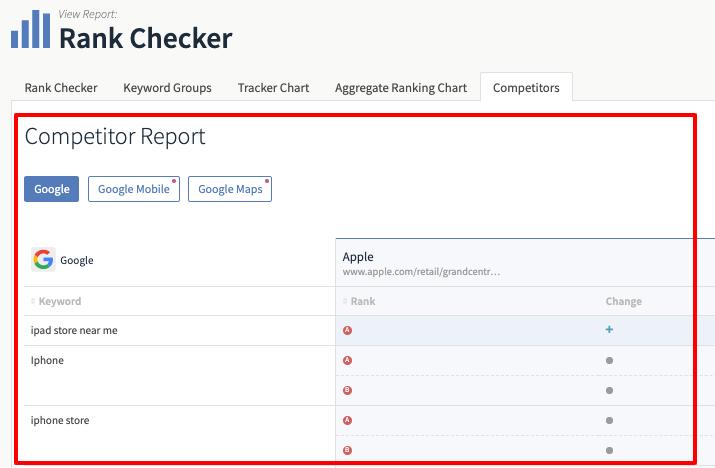
Task: View the Aggregate Ranking Chart tab
Action: (x=401, y=88)
